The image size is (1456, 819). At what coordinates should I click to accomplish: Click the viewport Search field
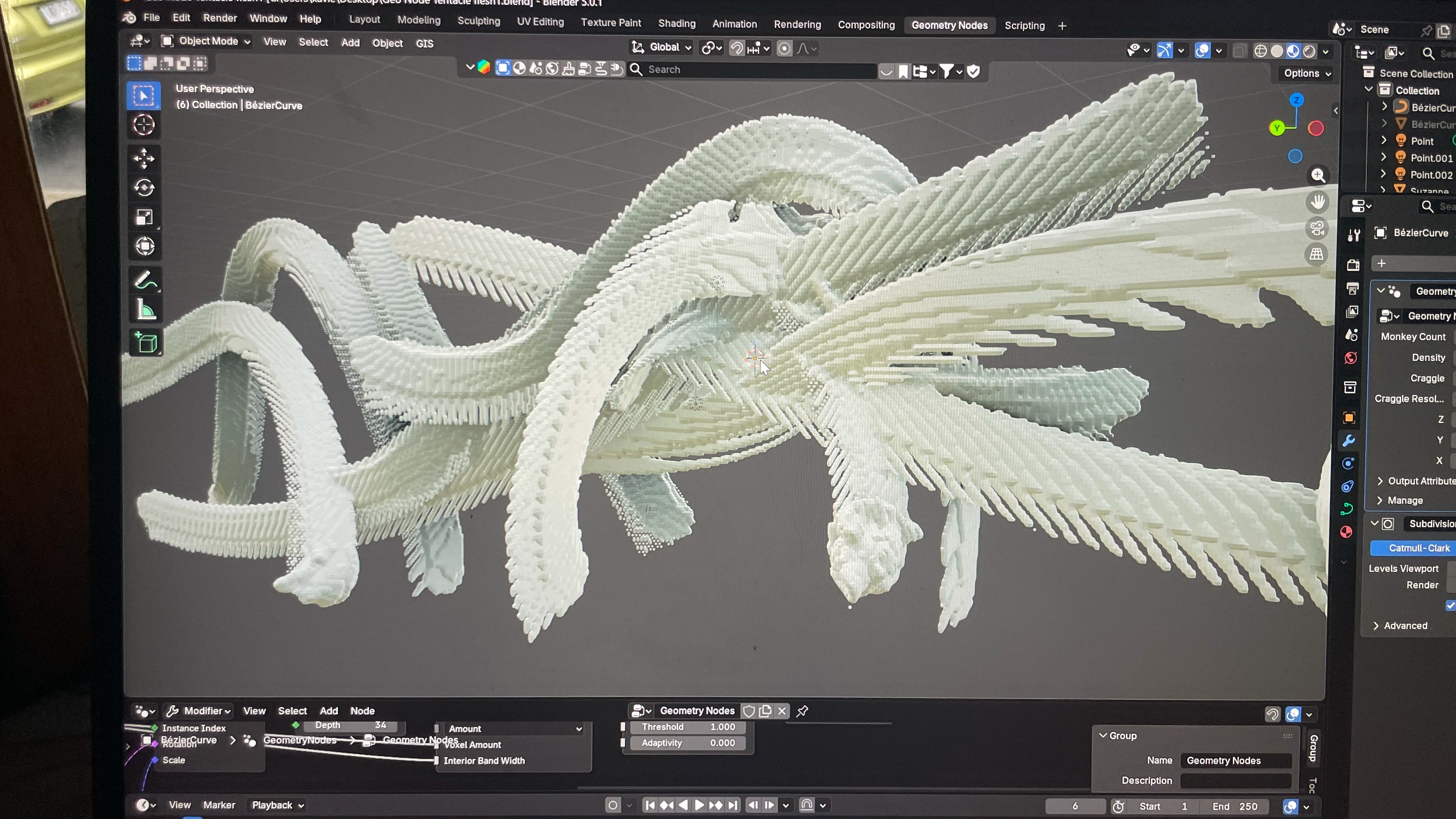[x=752, y=69]
